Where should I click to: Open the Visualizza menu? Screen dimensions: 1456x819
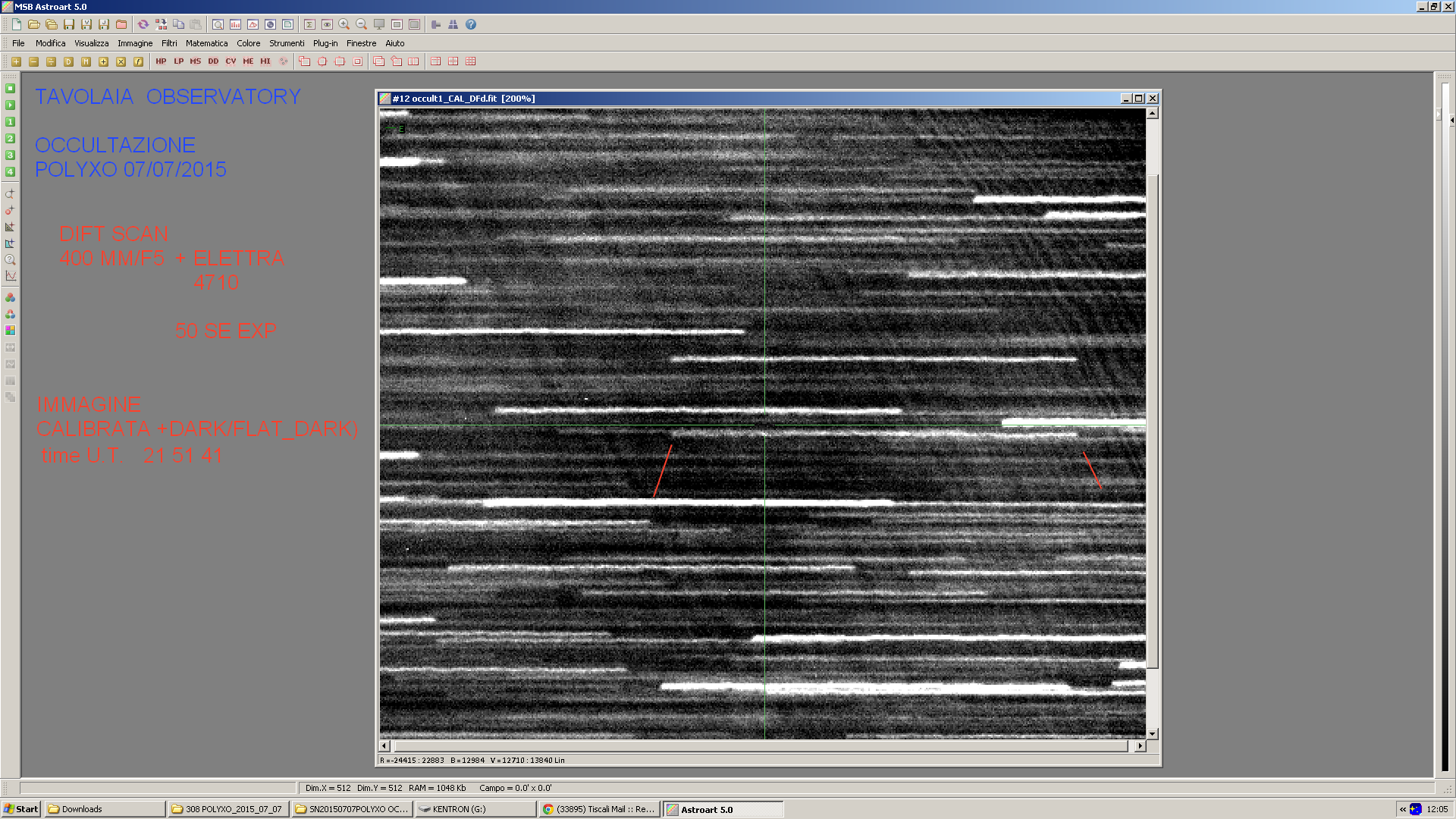91,43
